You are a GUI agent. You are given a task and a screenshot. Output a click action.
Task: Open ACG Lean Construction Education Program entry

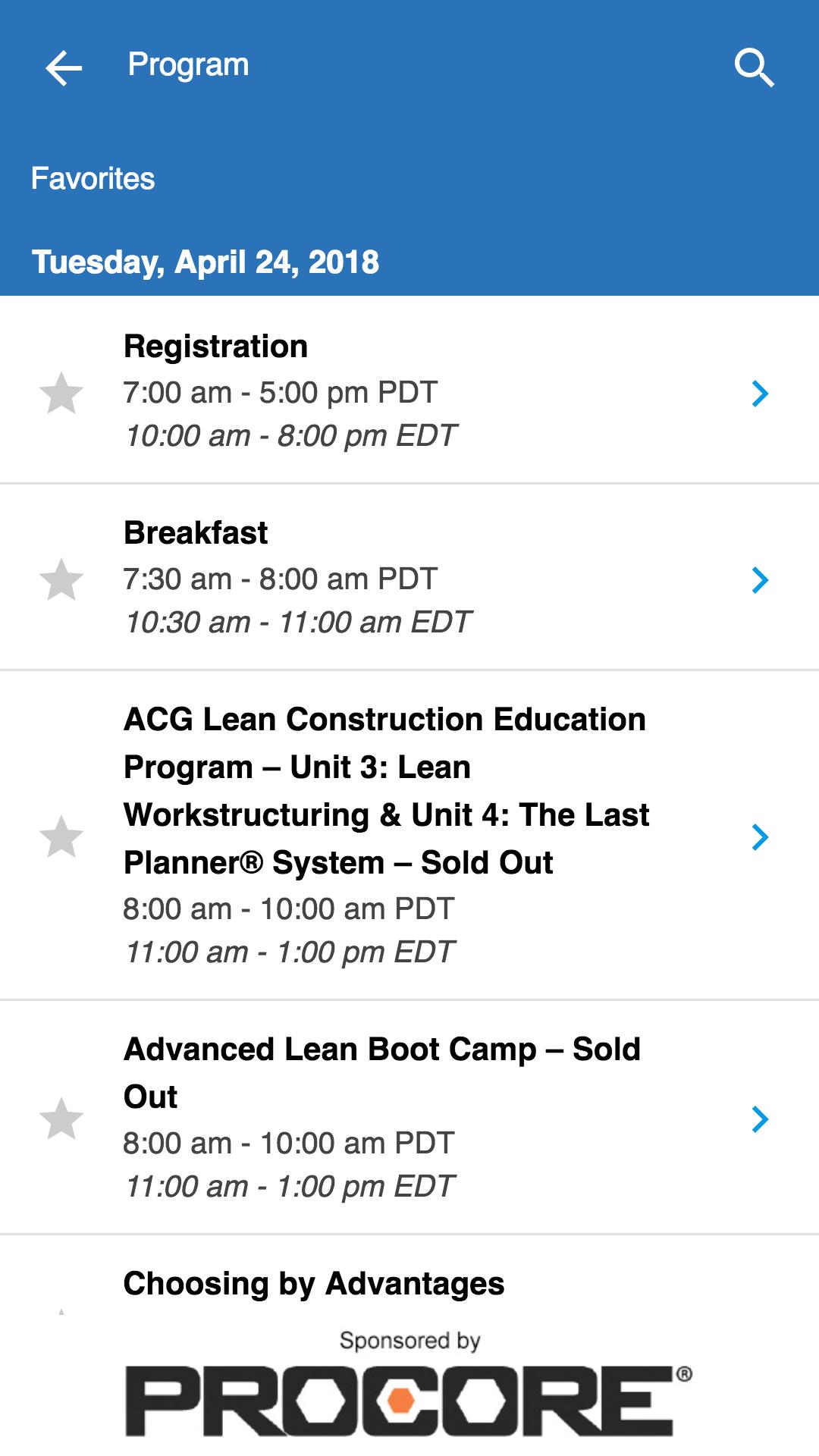pos(385,791)
